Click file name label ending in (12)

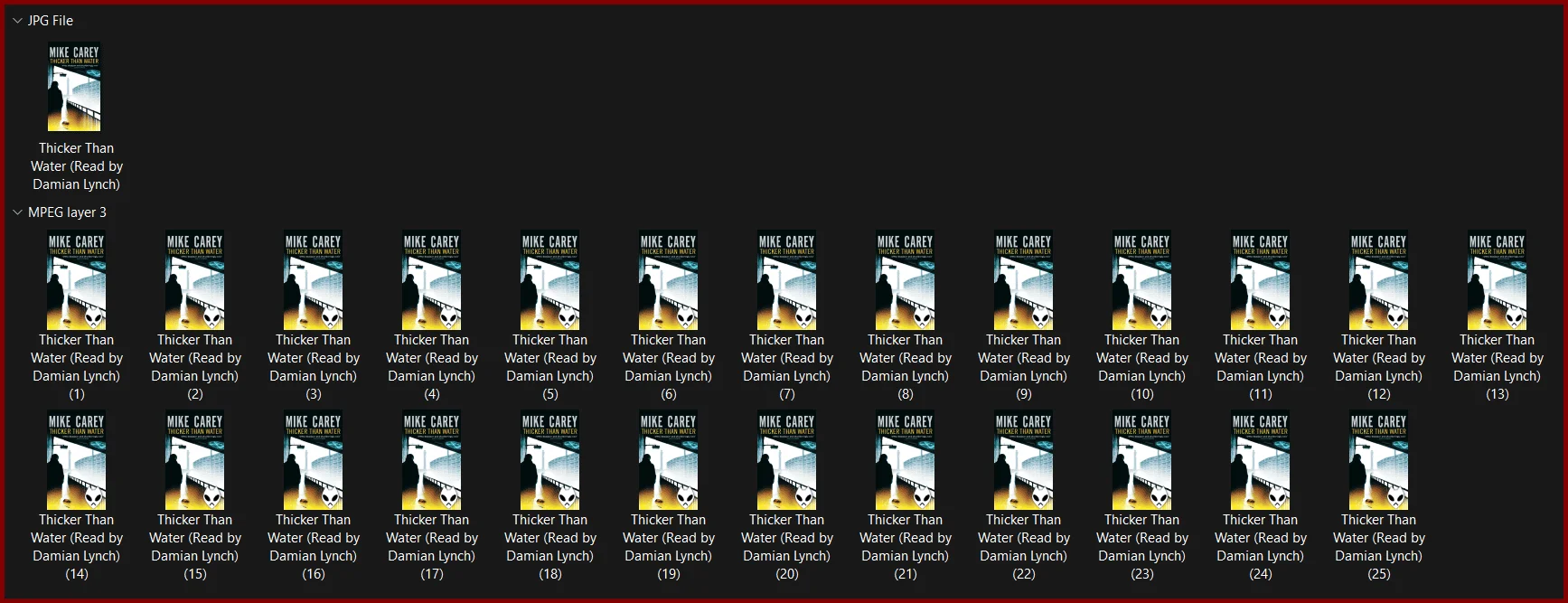[x=1379, y=367]
